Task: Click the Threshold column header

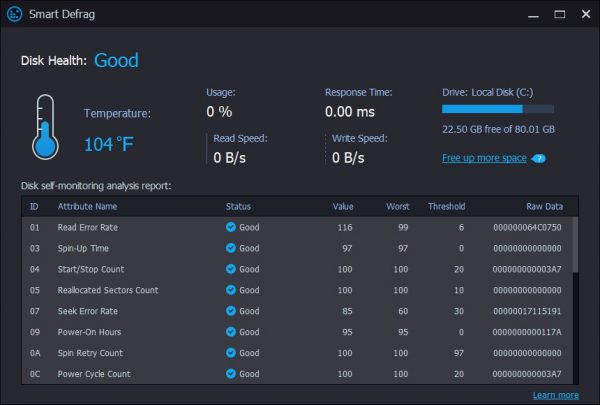Action: click(447, 207)
